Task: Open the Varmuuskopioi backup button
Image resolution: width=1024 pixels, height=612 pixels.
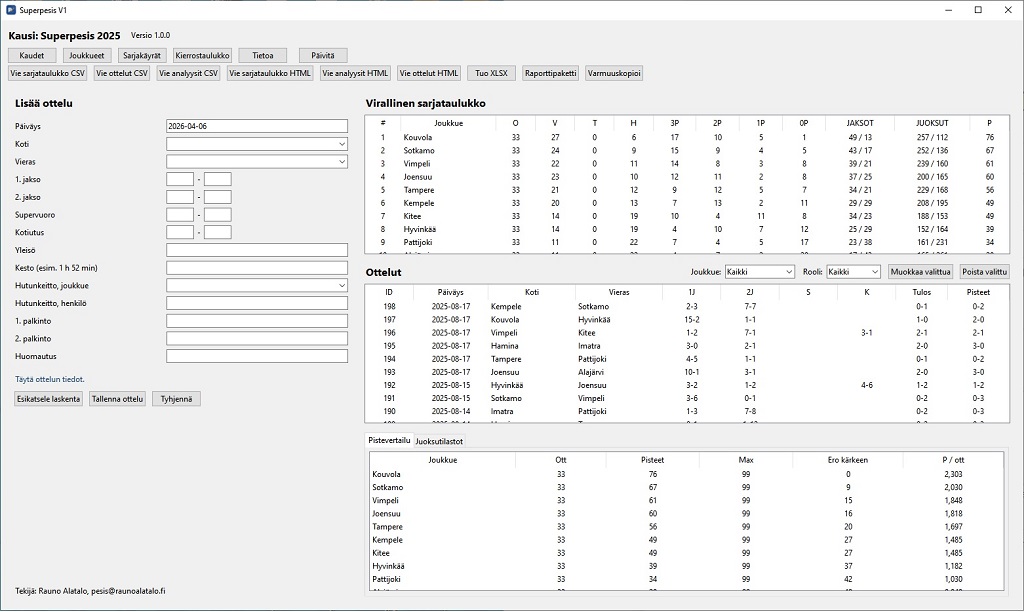Action: click(x=614, y=73)
